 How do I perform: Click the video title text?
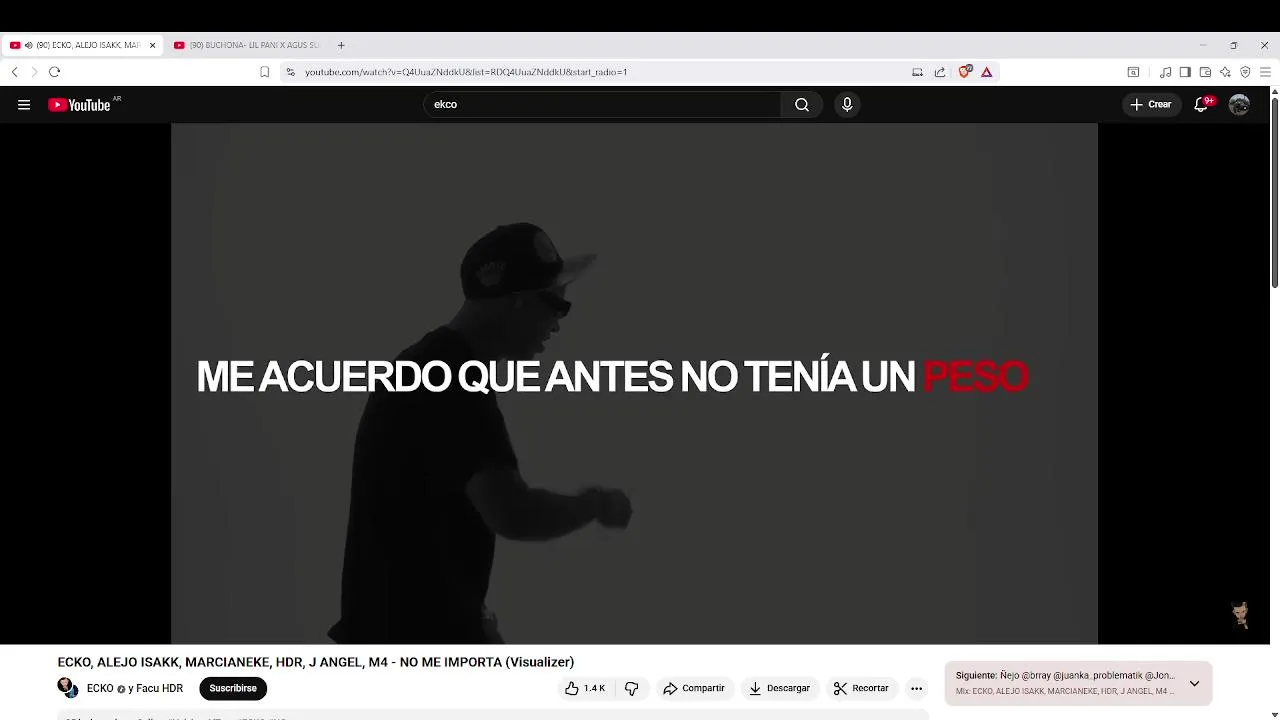coord(316,662)
